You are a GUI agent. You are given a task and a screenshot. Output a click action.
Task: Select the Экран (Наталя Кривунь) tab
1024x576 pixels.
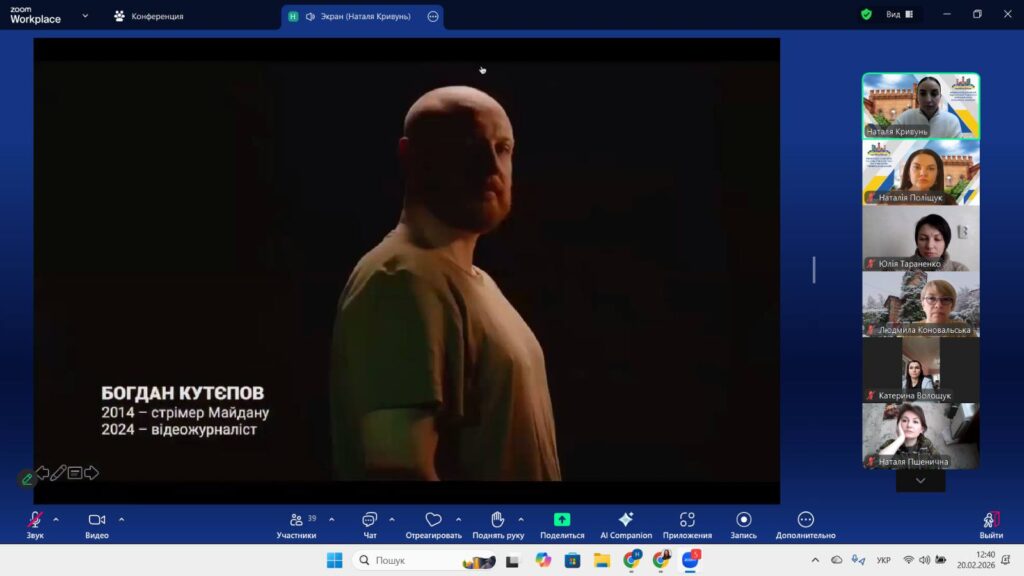tap(357, 16)
